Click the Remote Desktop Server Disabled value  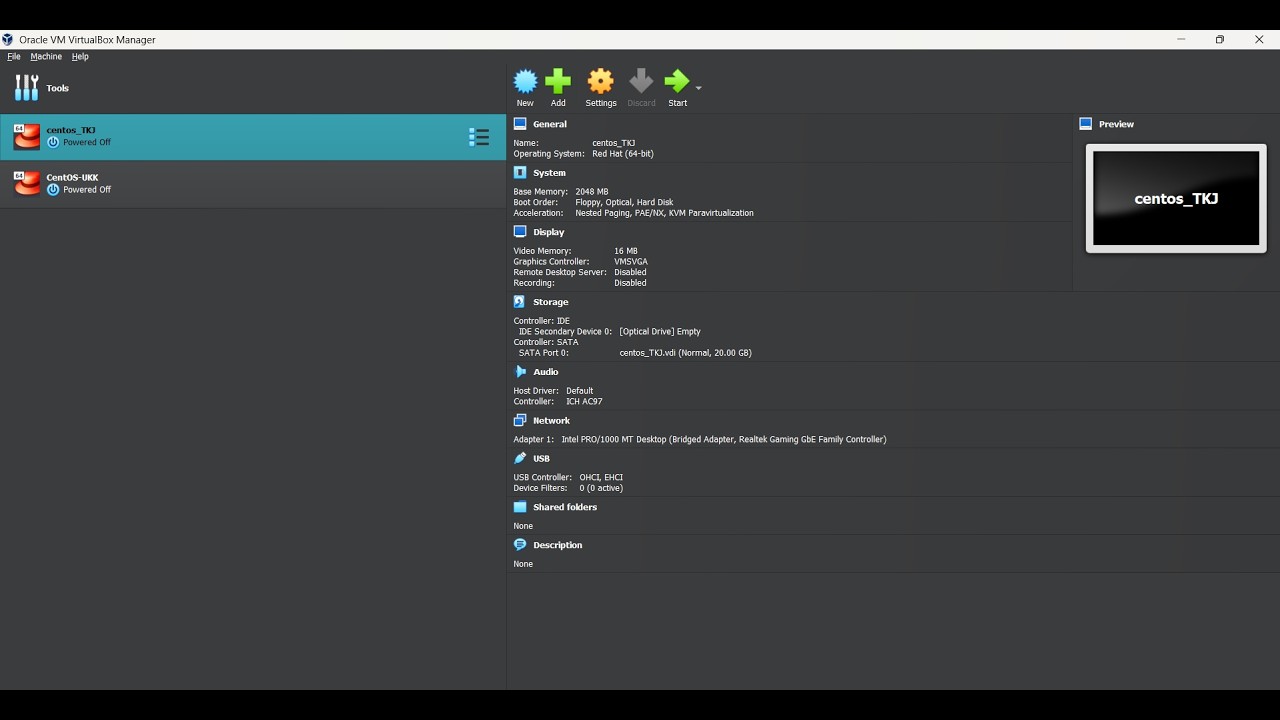click(630, 272)
